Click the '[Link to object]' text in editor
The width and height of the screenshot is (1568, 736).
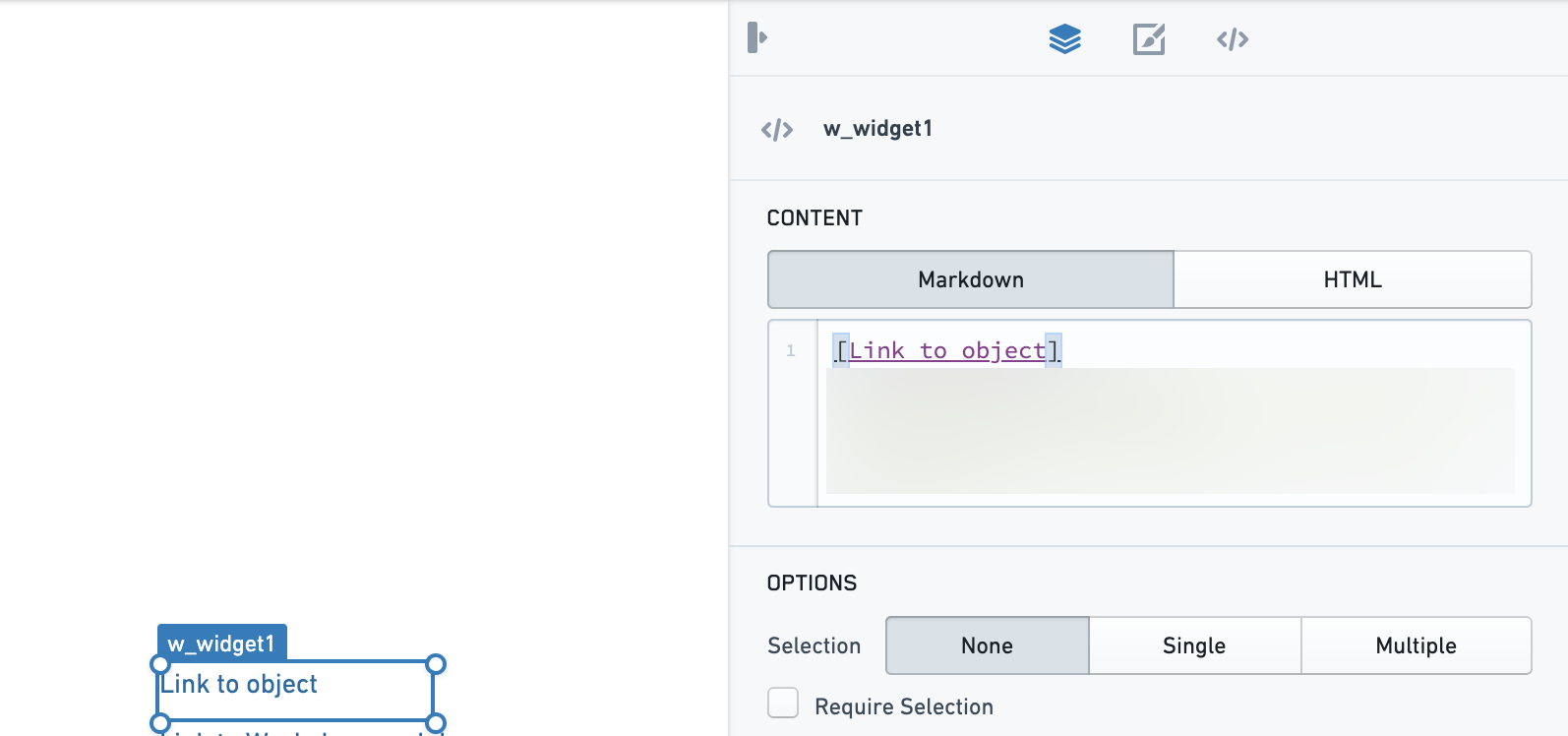point(946,351)
